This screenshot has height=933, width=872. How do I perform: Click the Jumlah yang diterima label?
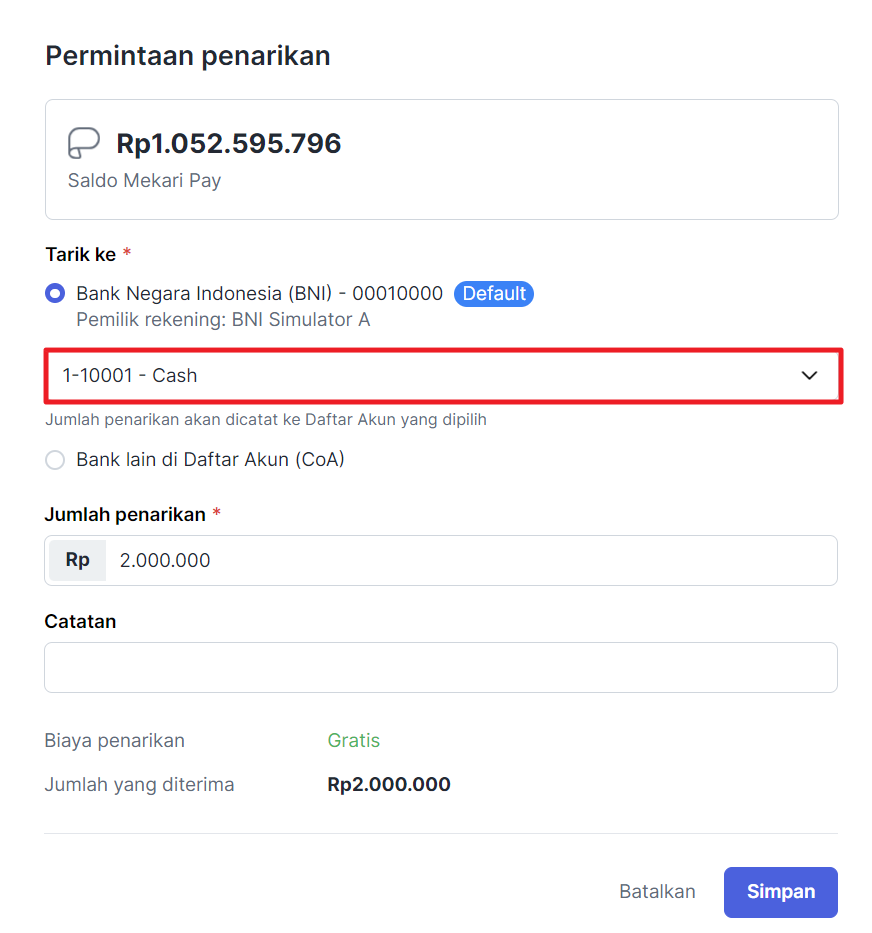click(139, 785)
